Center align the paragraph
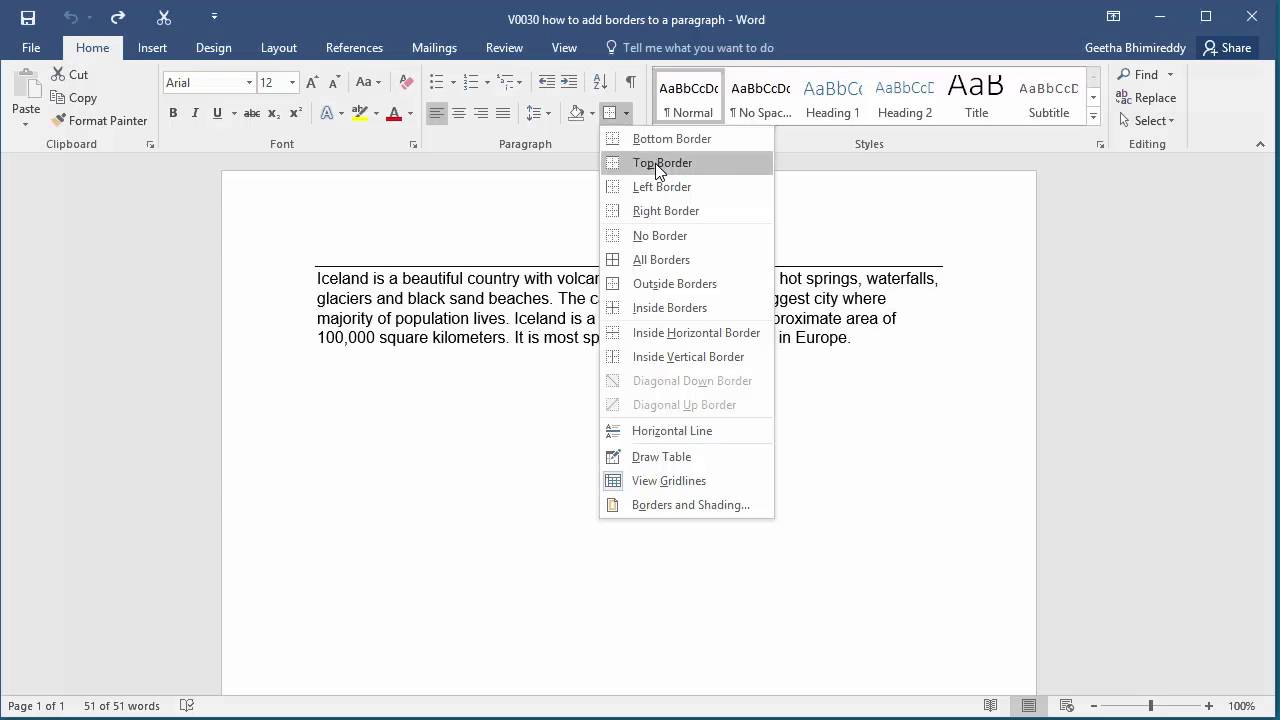 tap(459, 113)
